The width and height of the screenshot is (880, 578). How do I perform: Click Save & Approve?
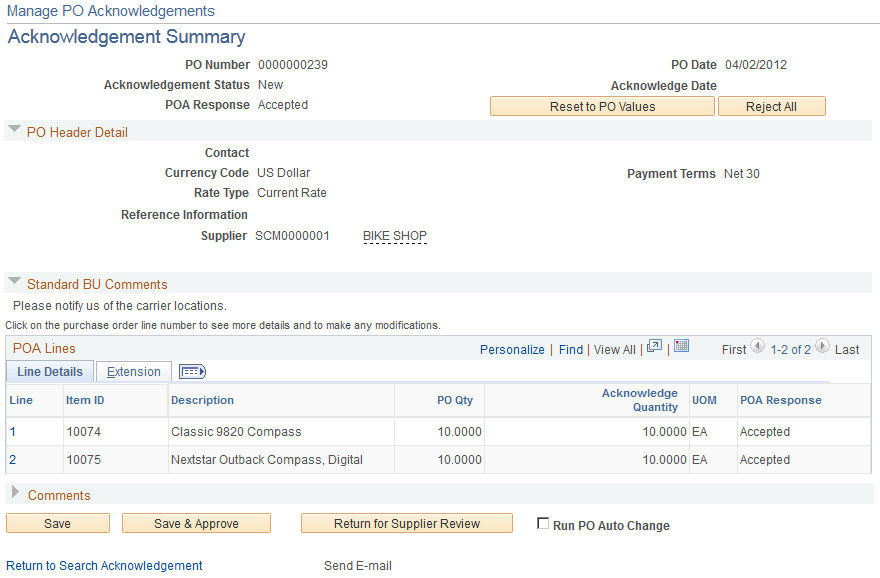(196, 522)
